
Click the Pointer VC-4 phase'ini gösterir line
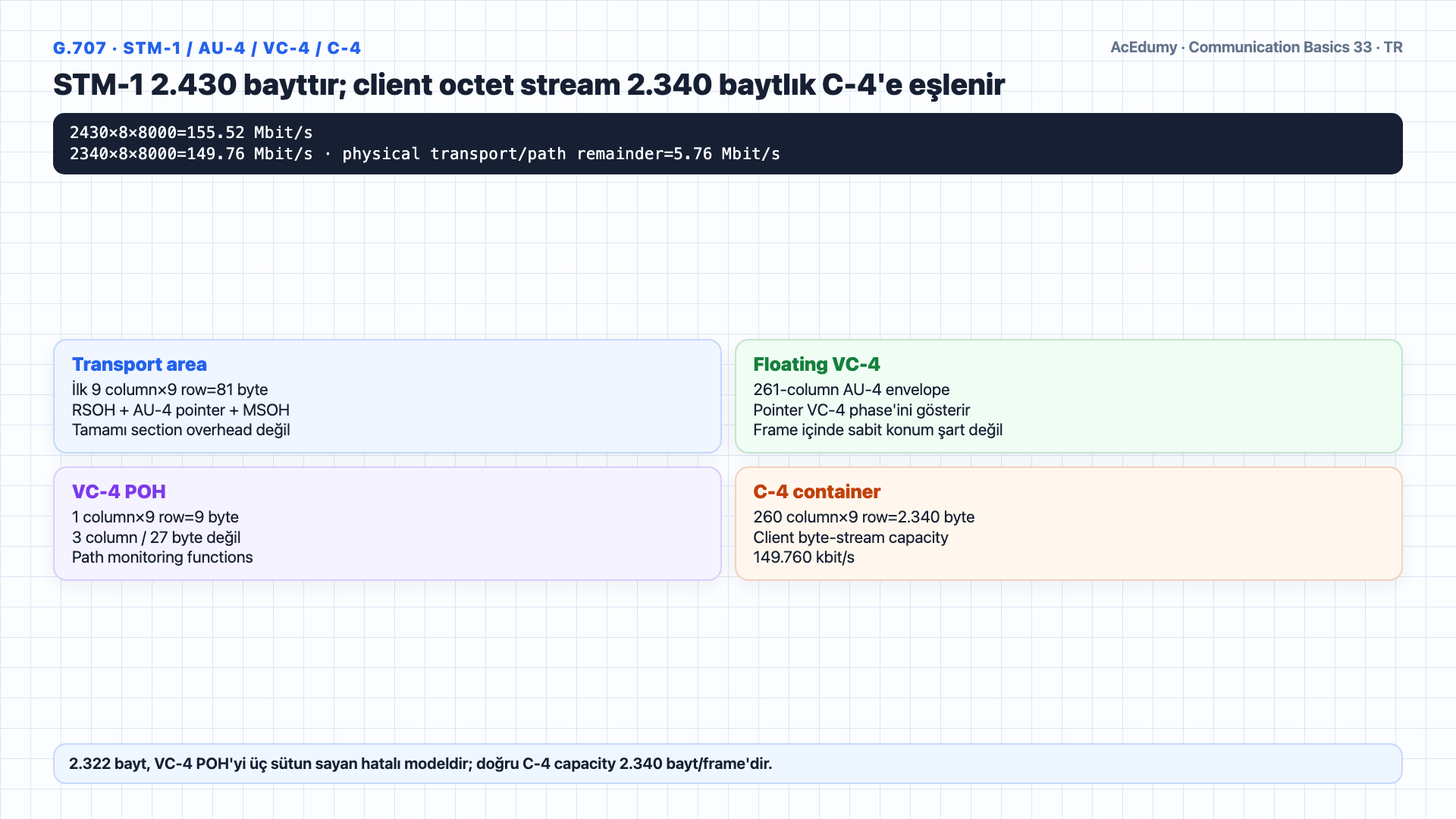click(x=861, y=410)
